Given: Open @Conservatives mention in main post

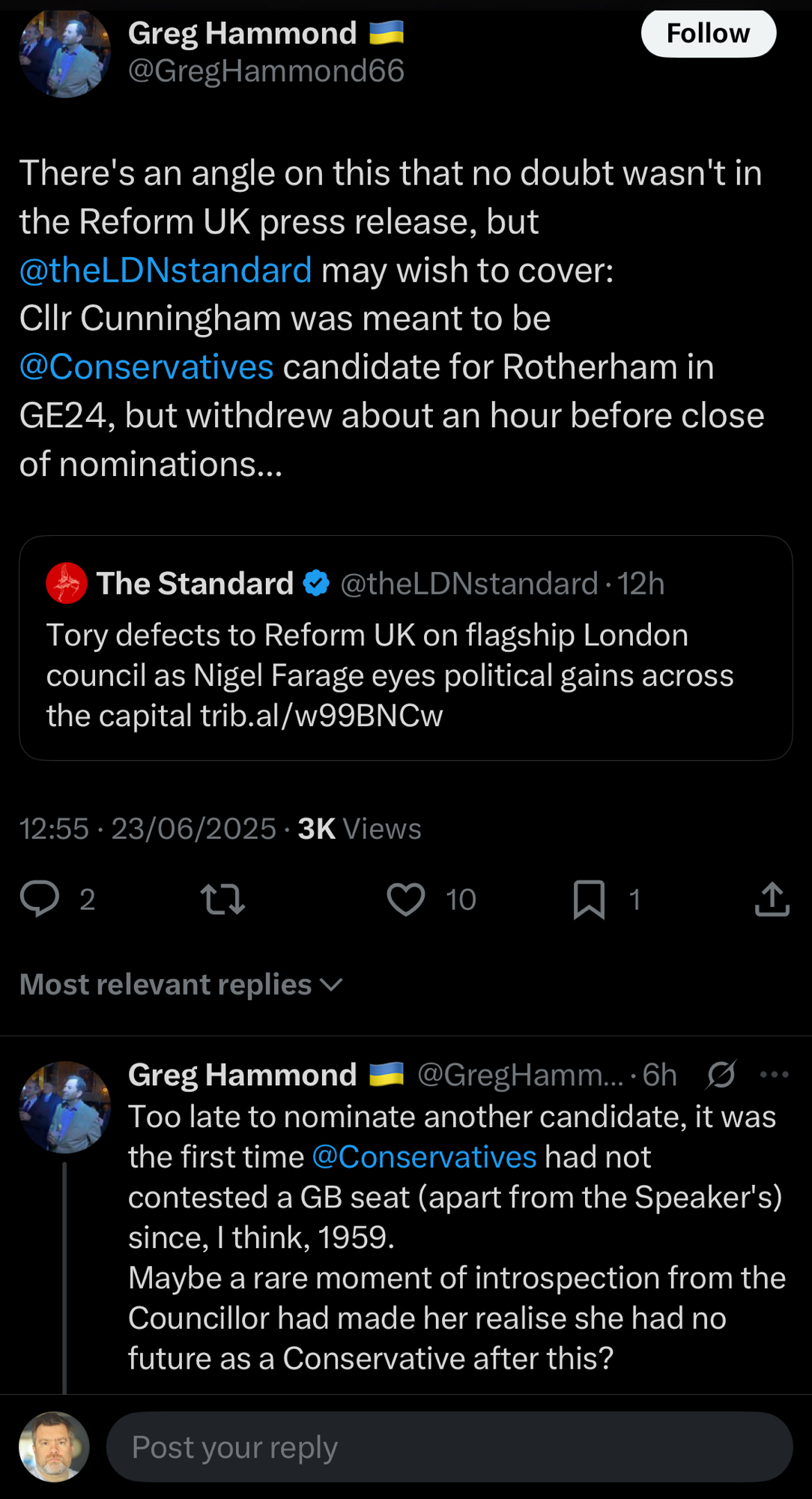Looking at the screenshot, I should click(147, 367).
